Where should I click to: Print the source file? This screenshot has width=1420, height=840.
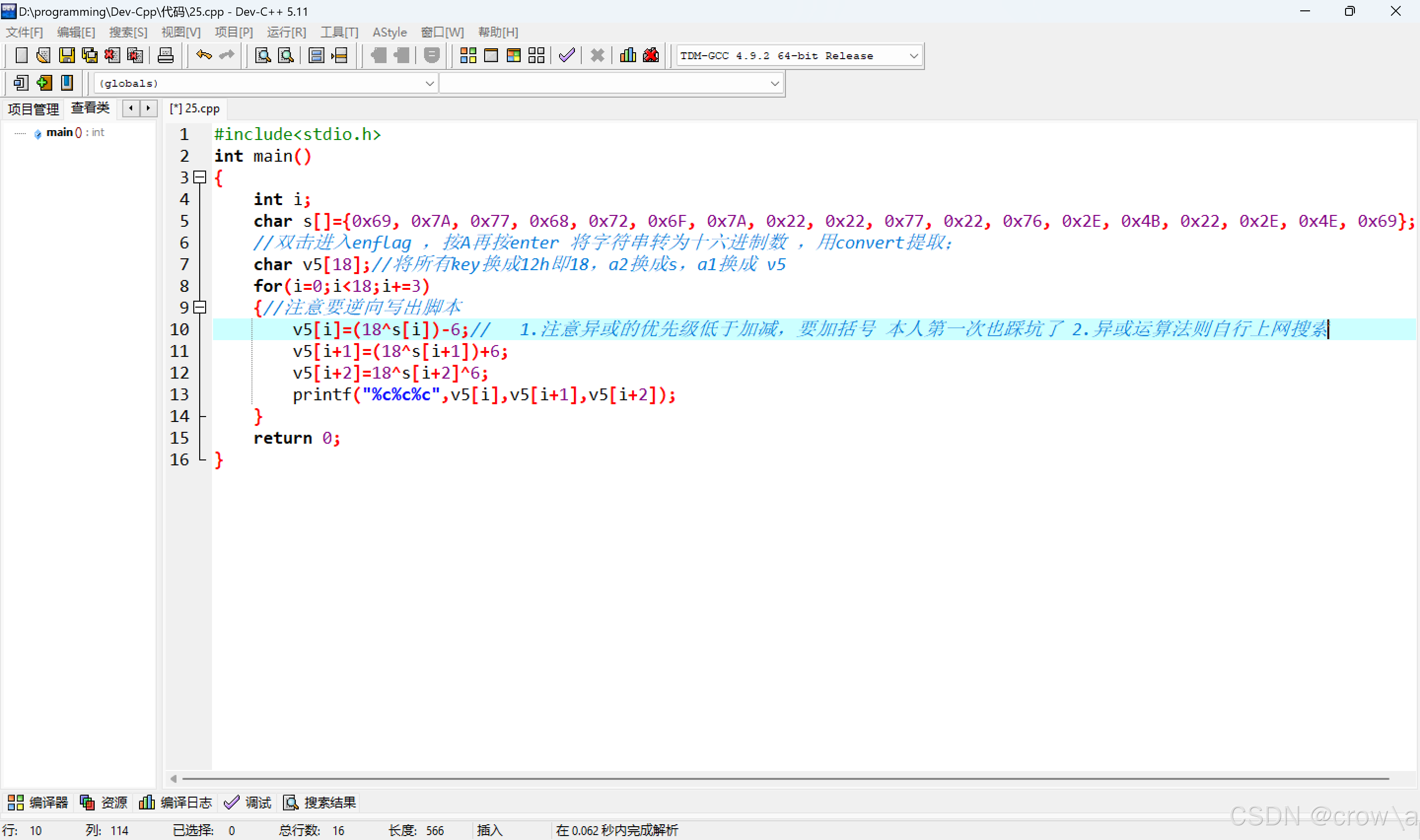166,55
